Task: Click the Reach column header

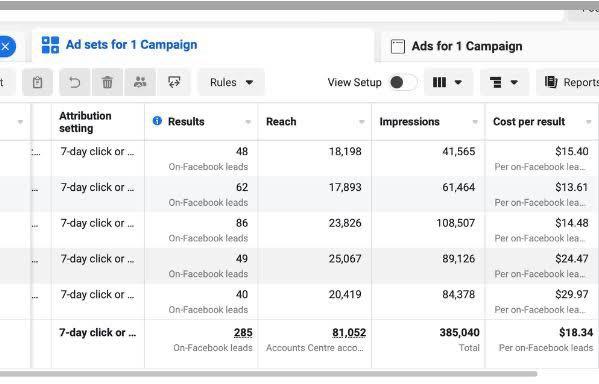Action: pos(281,122)
